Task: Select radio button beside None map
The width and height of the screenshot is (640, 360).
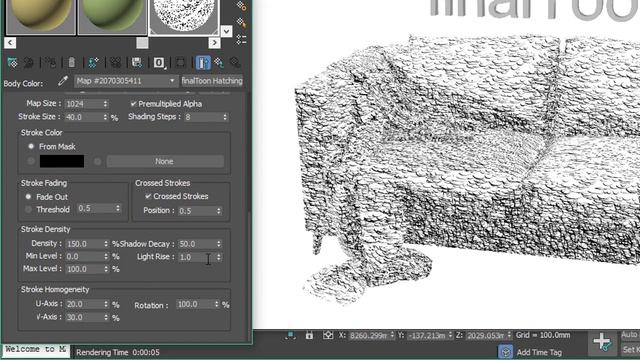Action: tap(97, 162)
